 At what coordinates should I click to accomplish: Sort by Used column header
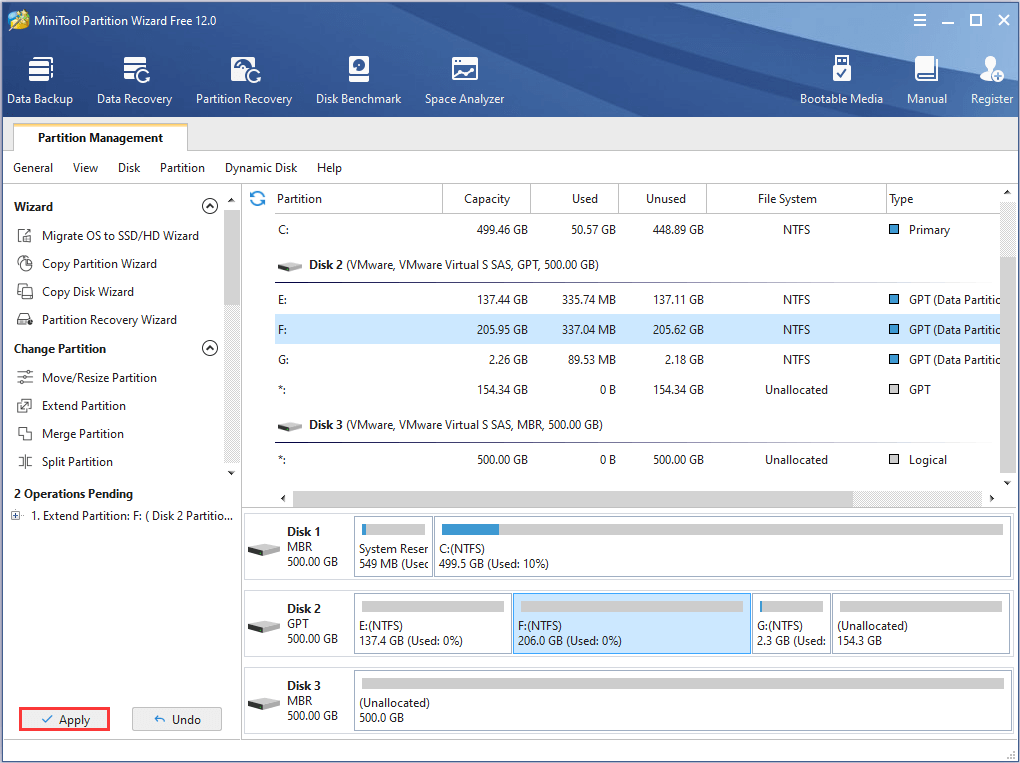[574, 198]
